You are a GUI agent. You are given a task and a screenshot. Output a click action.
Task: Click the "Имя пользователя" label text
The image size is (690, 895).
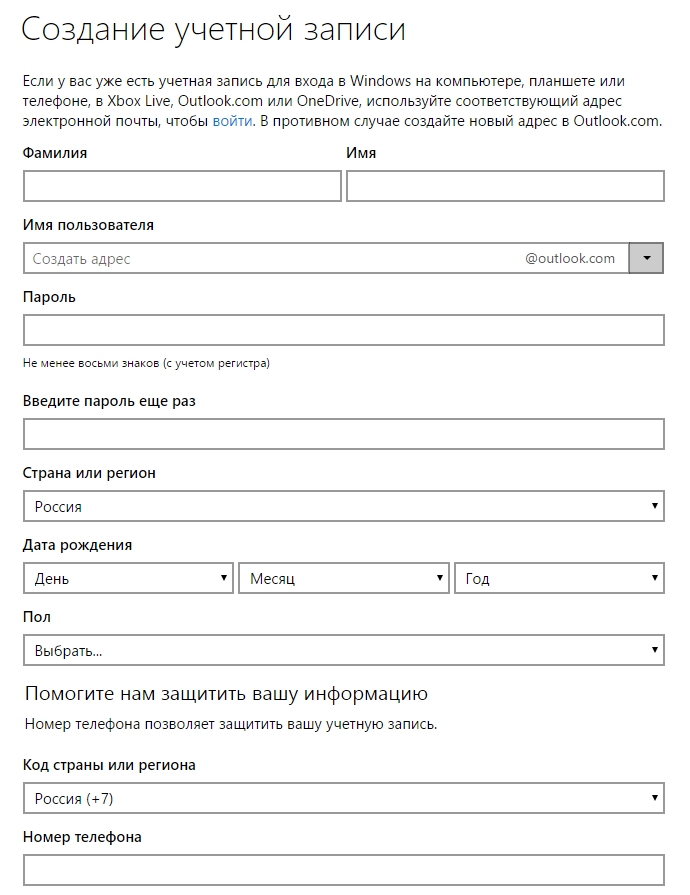pyautogui.click(x=88, y=225)
